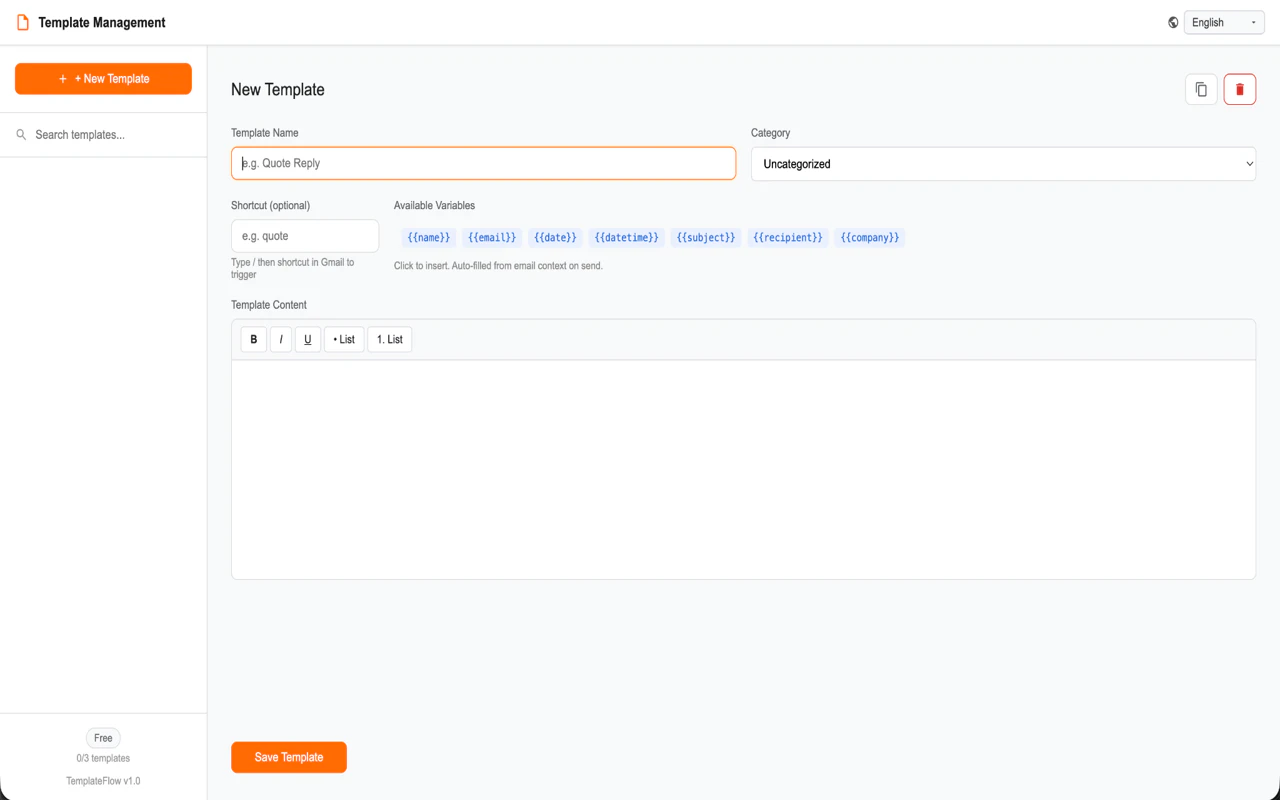This screenshot has height=800, width=1280.
Task: Click into the Search templates field
Action: (x=103, y=134)
